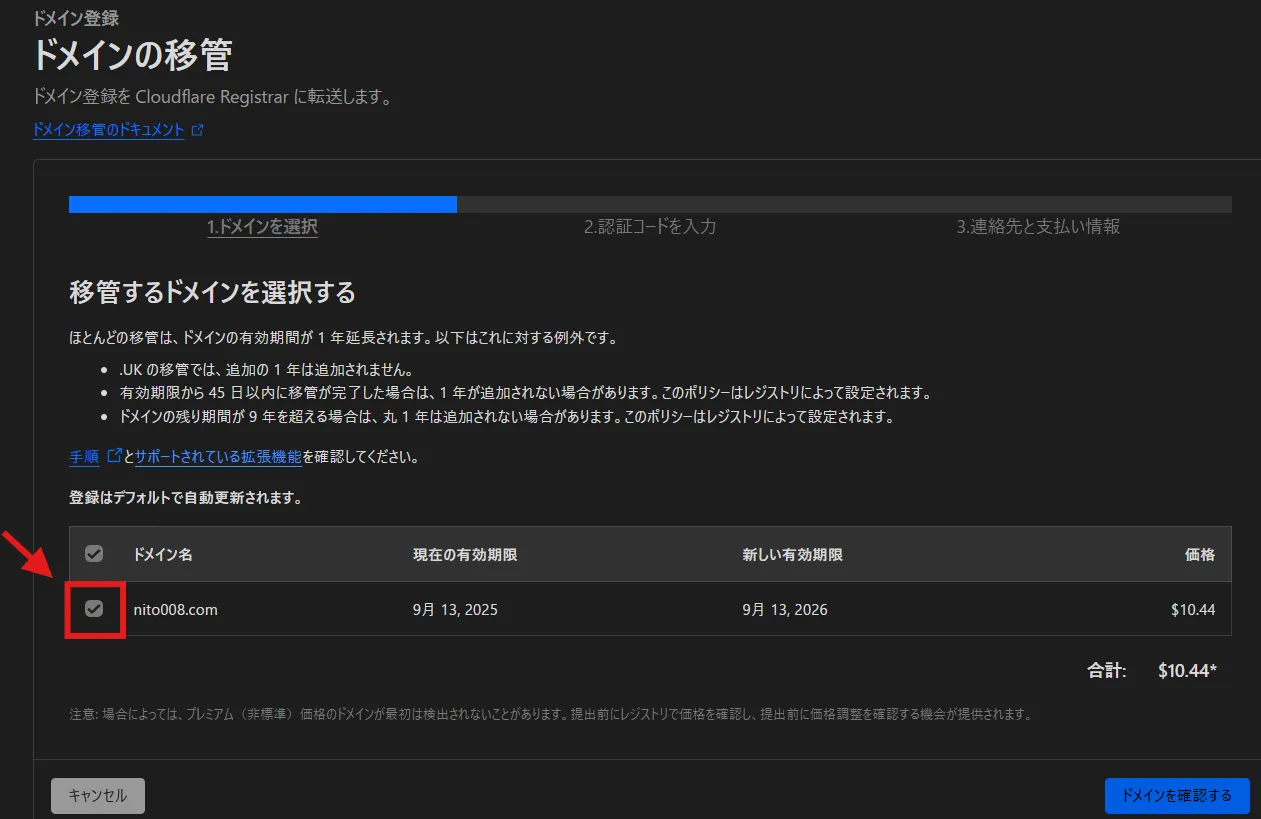
Task: Open the ドメイン移管のドキュメント link
Action: click(108, 130)
